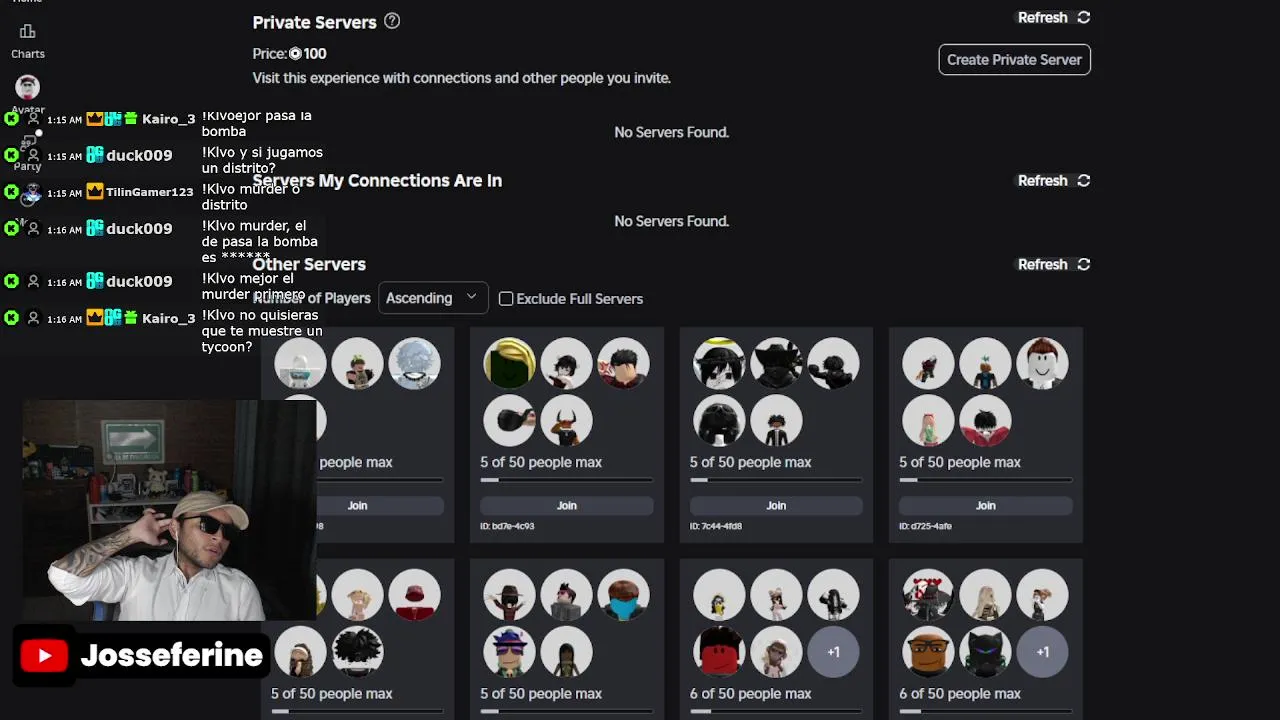The width and height of the screenshot is (1280, 720).
Task: Join the server with ID d725-4afe
Action: coord(986,506)
